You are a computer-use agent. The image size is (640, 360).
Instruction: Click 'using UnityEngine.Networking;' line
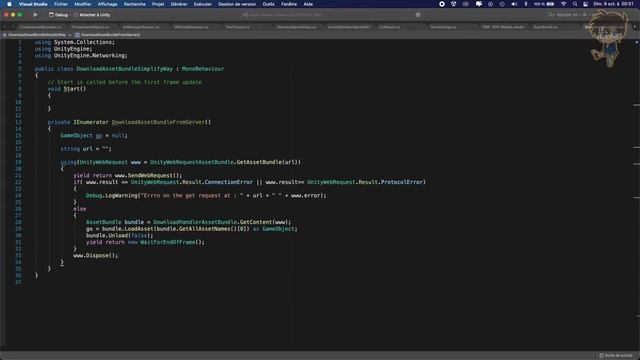tap(81, 56)
